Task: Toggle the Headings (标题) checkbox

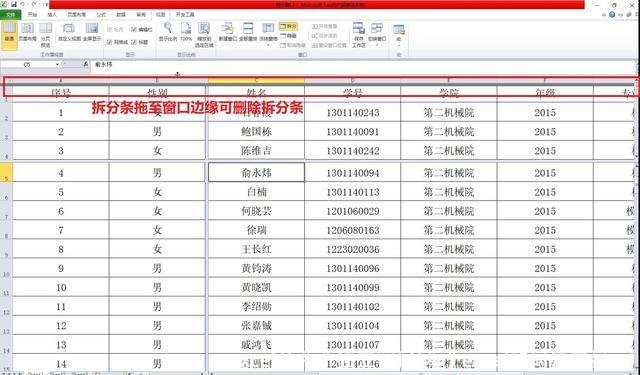Action: pos(140,42)
